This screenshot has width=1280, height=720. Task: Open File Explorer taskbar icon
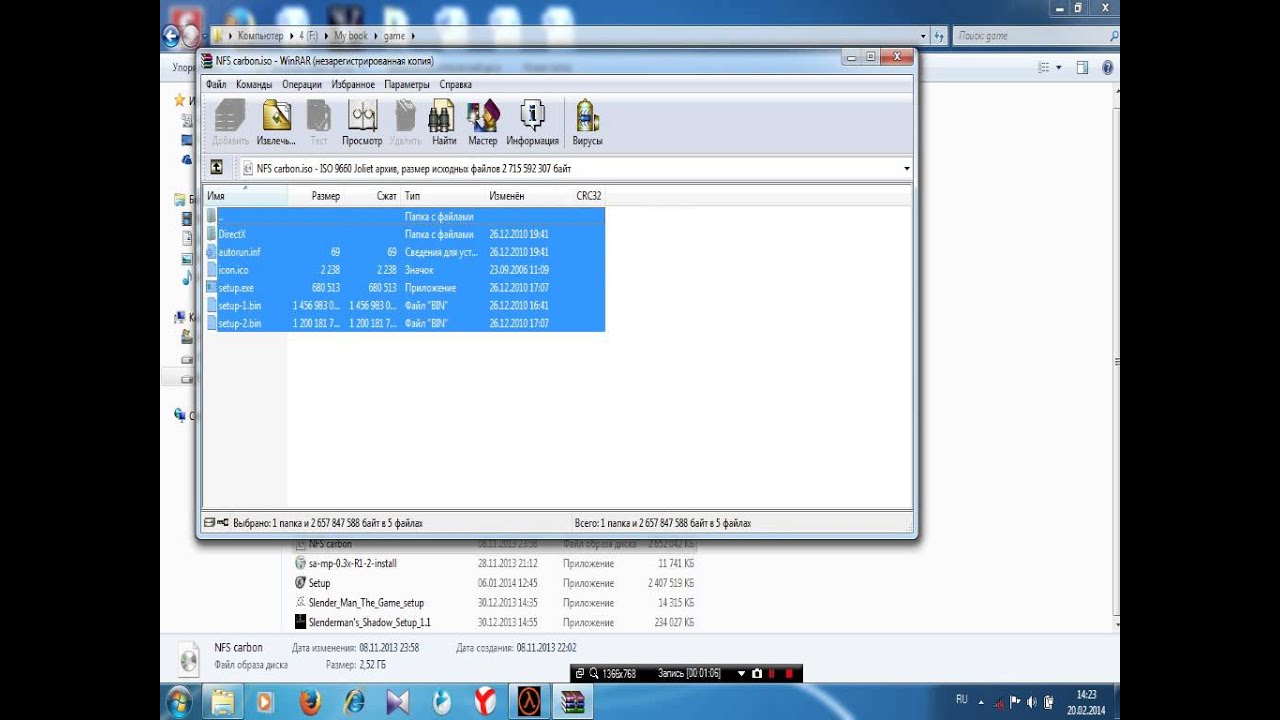[221, 702]
